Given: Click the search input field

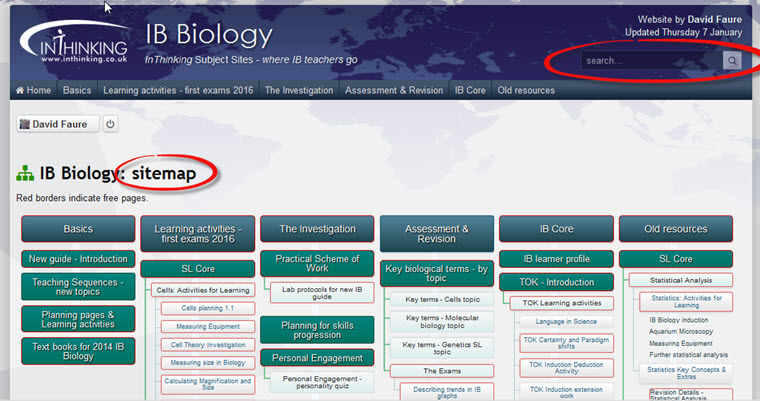Looking at the screenshot, I should tap(652, 61).
